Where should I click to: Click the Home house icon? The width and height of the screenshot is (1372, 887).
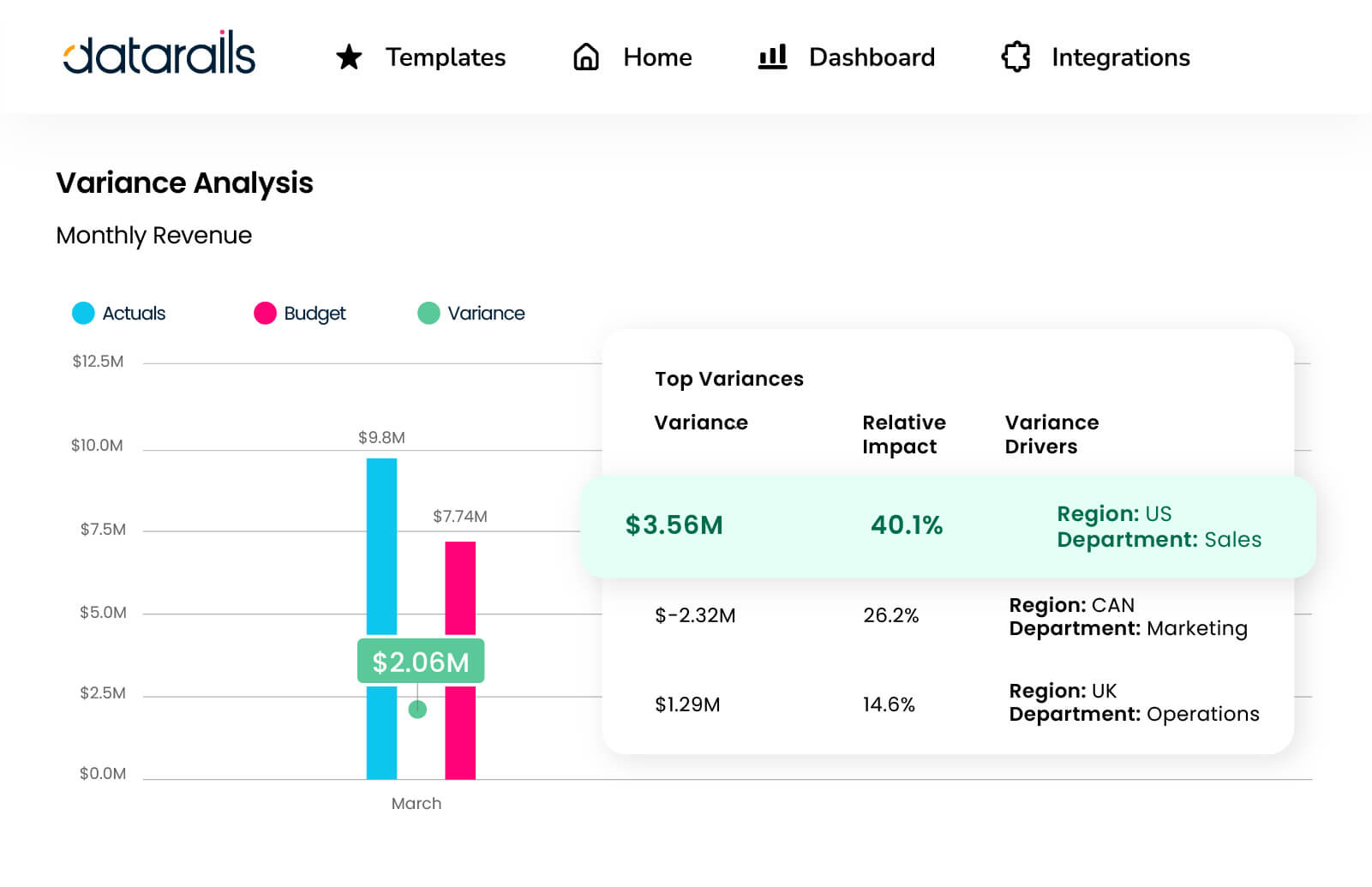(x=586, y=57)
